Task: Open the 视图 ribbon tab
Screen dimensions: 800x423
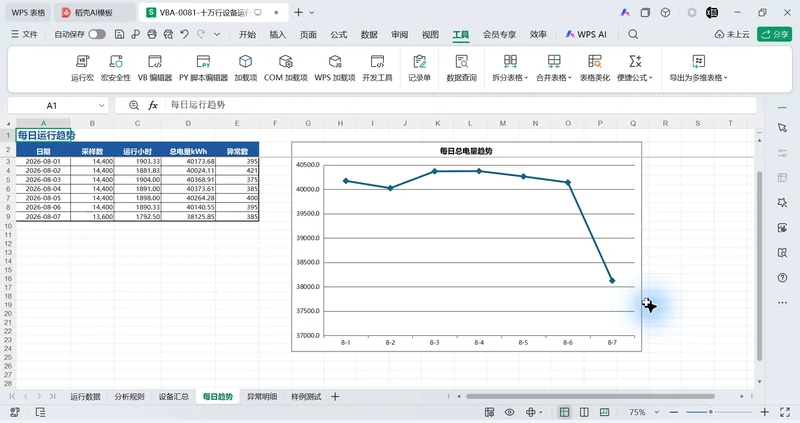Action: click(x=430, y=34)
